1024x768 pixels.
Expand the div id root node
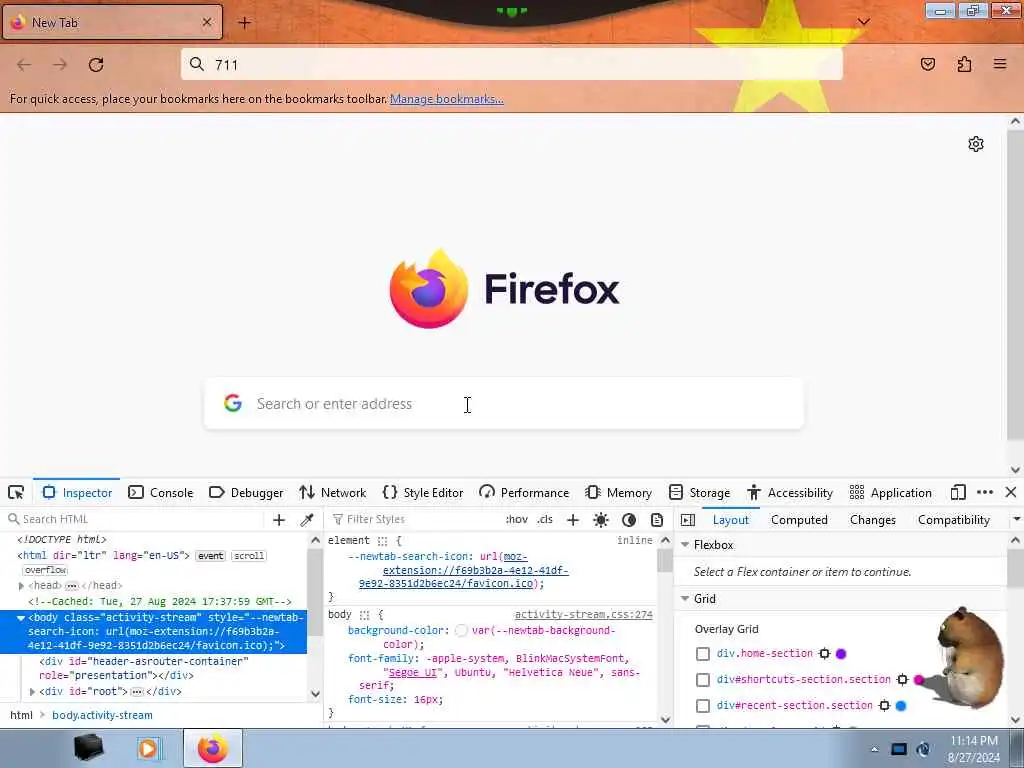click(32, 692)
